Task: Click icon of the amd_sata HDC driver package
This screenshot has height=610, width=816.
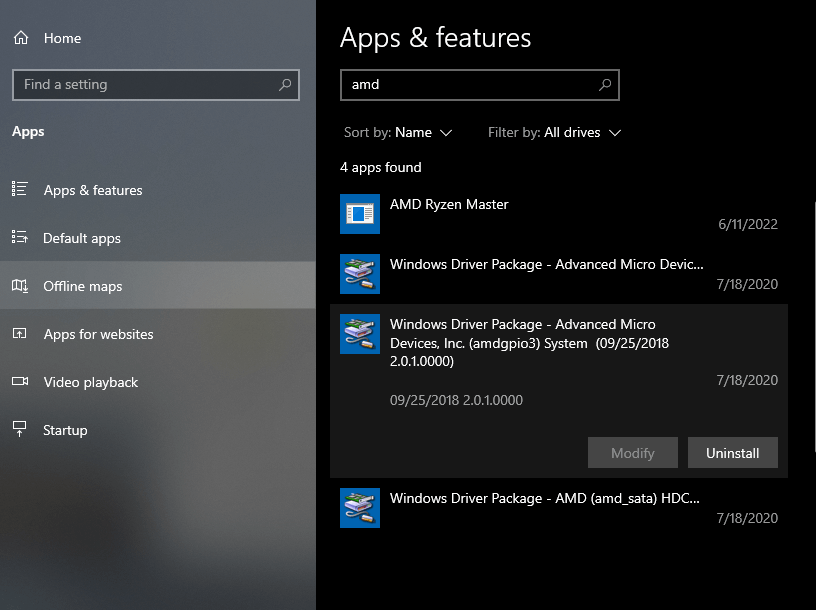Action: point(360,508)
